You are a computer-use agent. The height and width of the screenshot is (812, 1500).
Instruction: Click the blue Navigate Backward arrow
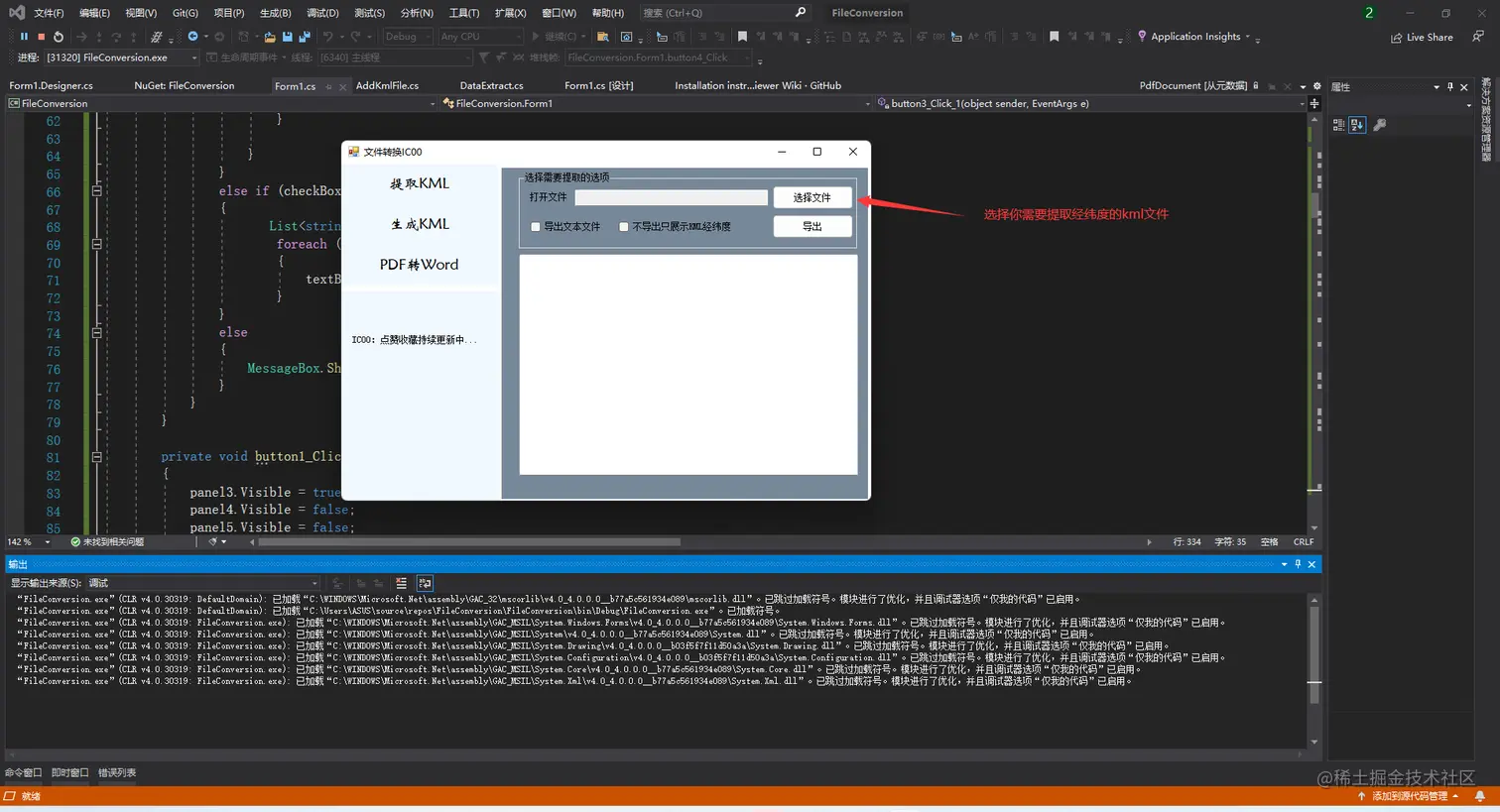pyautogui.click(x=192, y=37)
